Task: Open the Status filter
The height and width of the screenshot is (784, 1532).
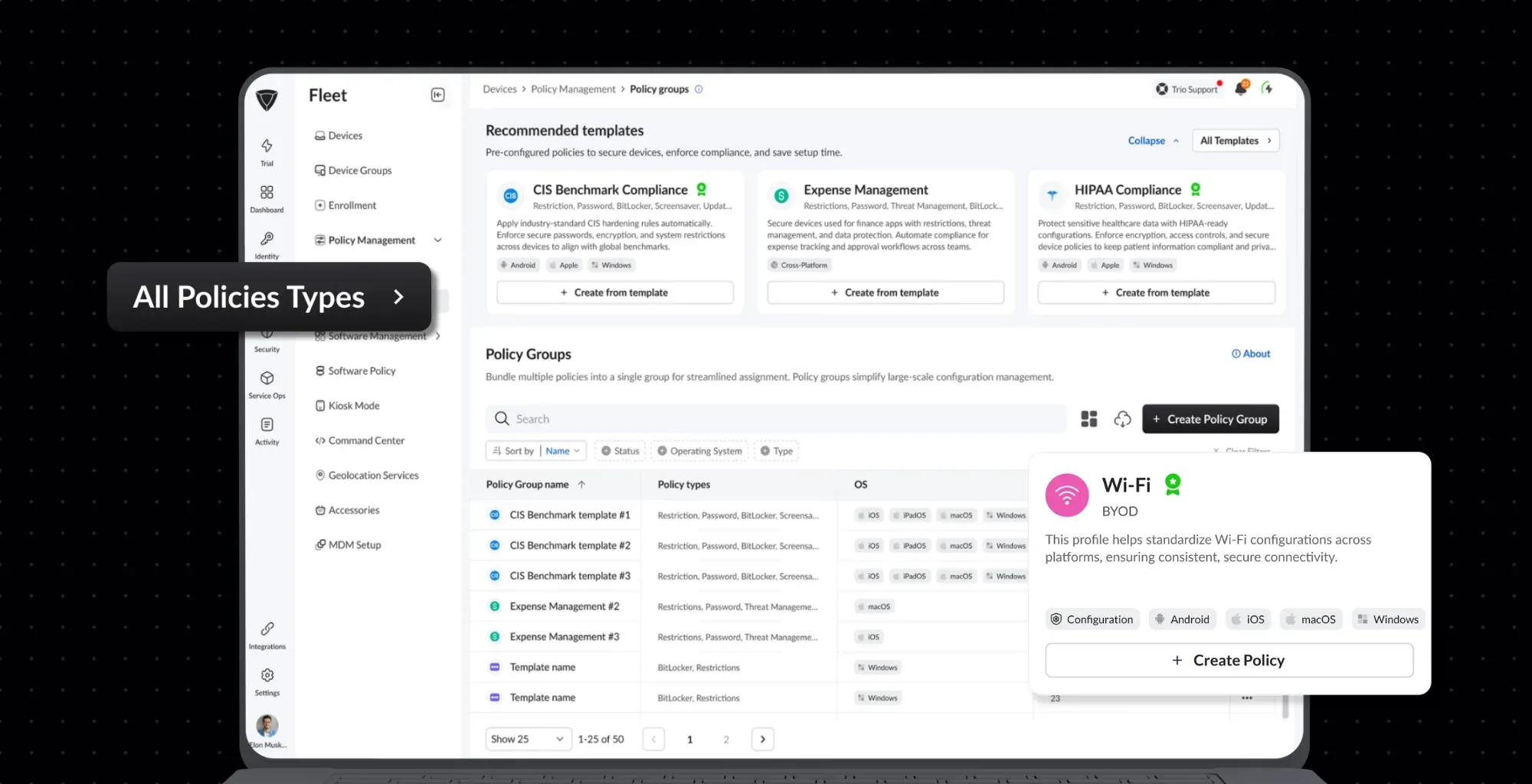Action: (x=620, y=451)
